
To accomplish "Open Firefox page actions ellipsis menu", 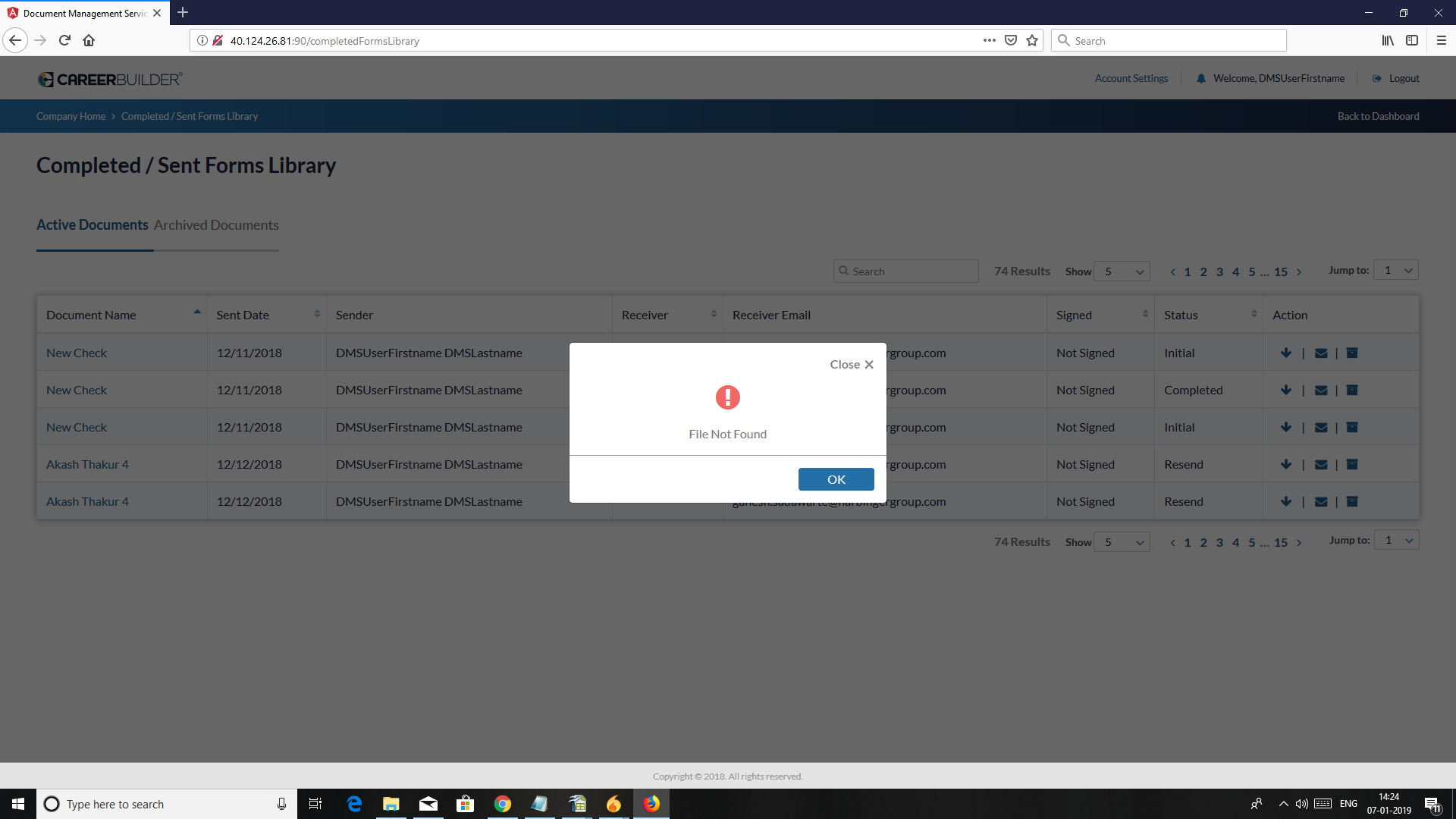I will pos(989,40).
